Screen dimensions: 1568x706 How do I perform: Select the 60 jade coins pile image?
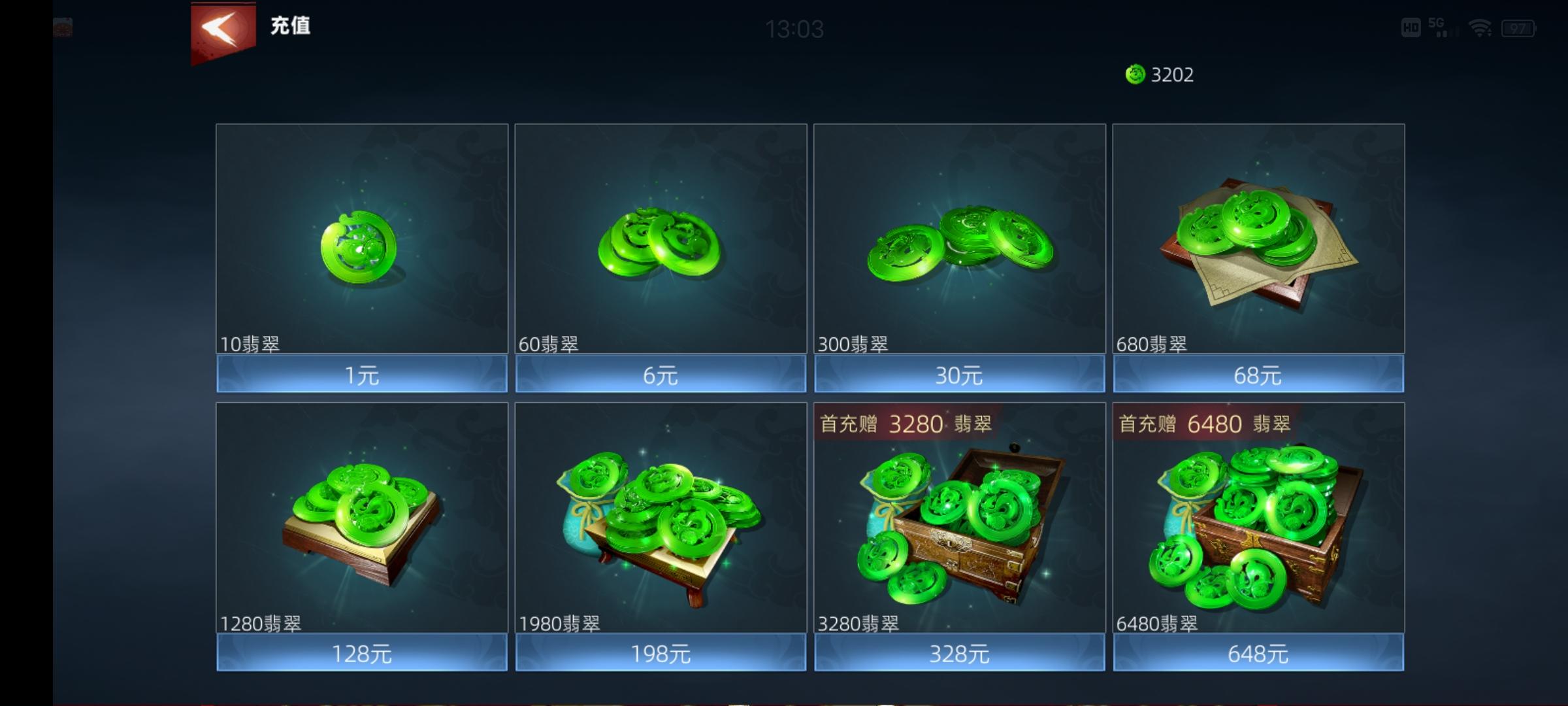click(x=659, y=244)
